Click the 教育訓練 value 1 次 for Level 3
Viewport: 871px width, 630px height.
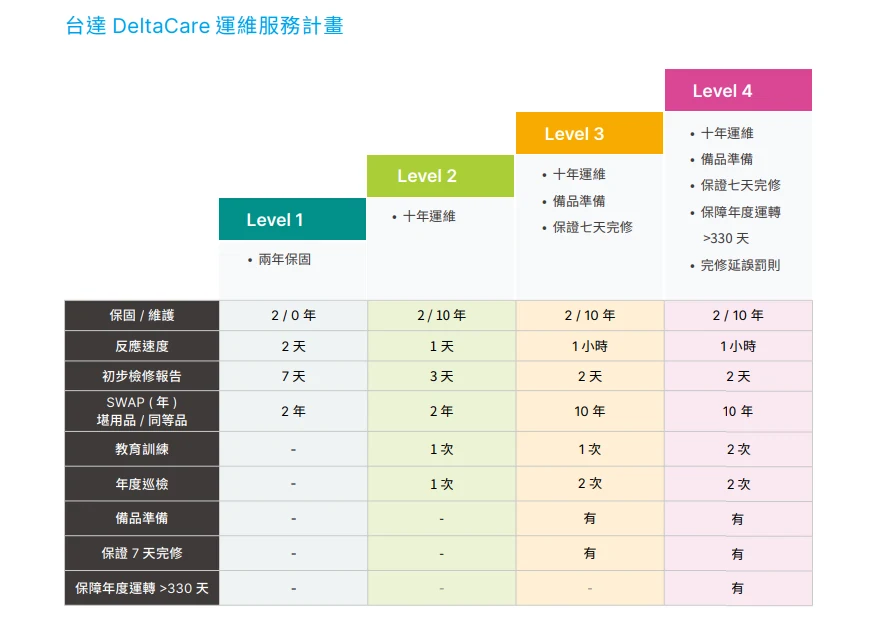click(x=590, y=449)
